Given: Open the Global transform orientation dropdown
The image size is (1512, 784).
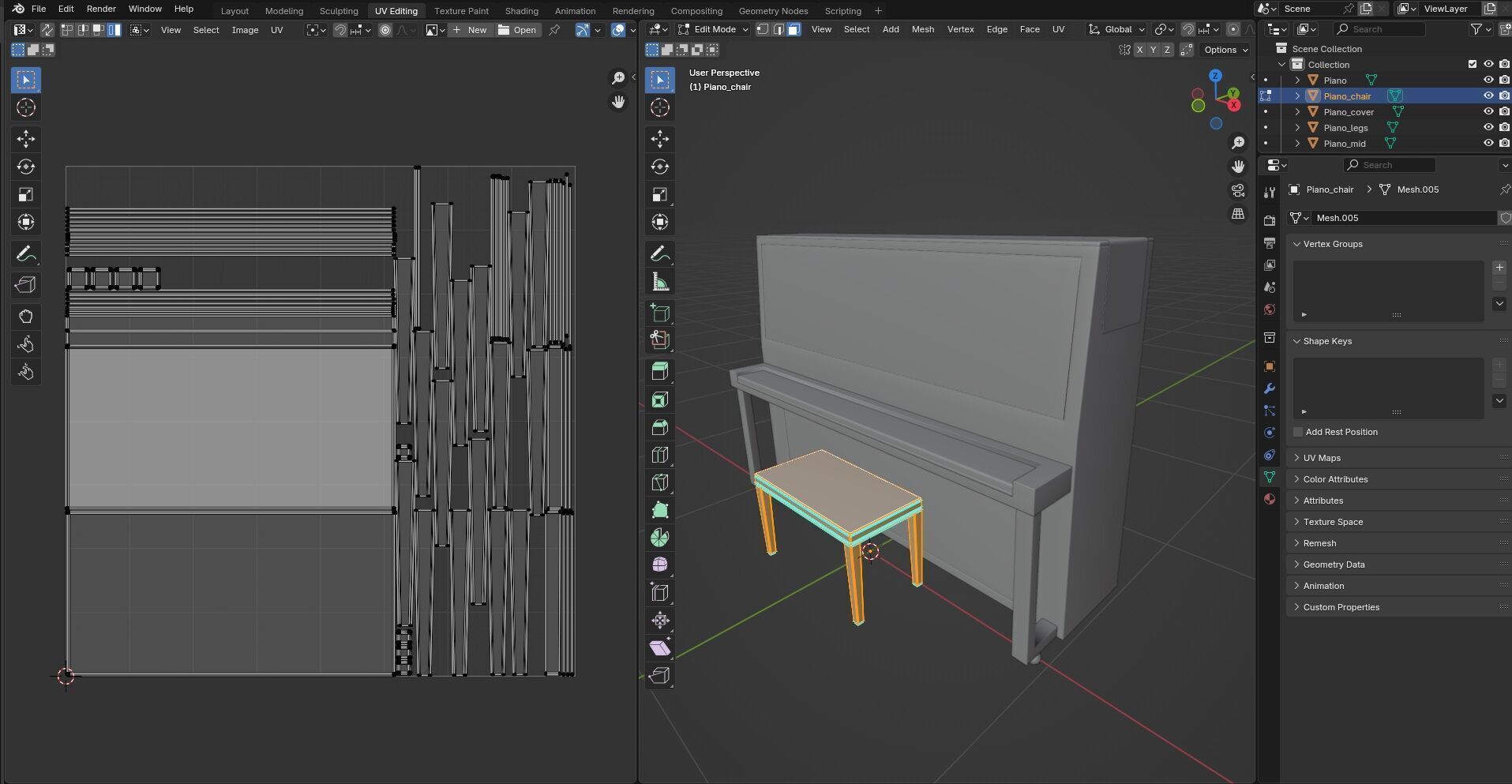Looking at the screenshot, I should point(1117,29).
